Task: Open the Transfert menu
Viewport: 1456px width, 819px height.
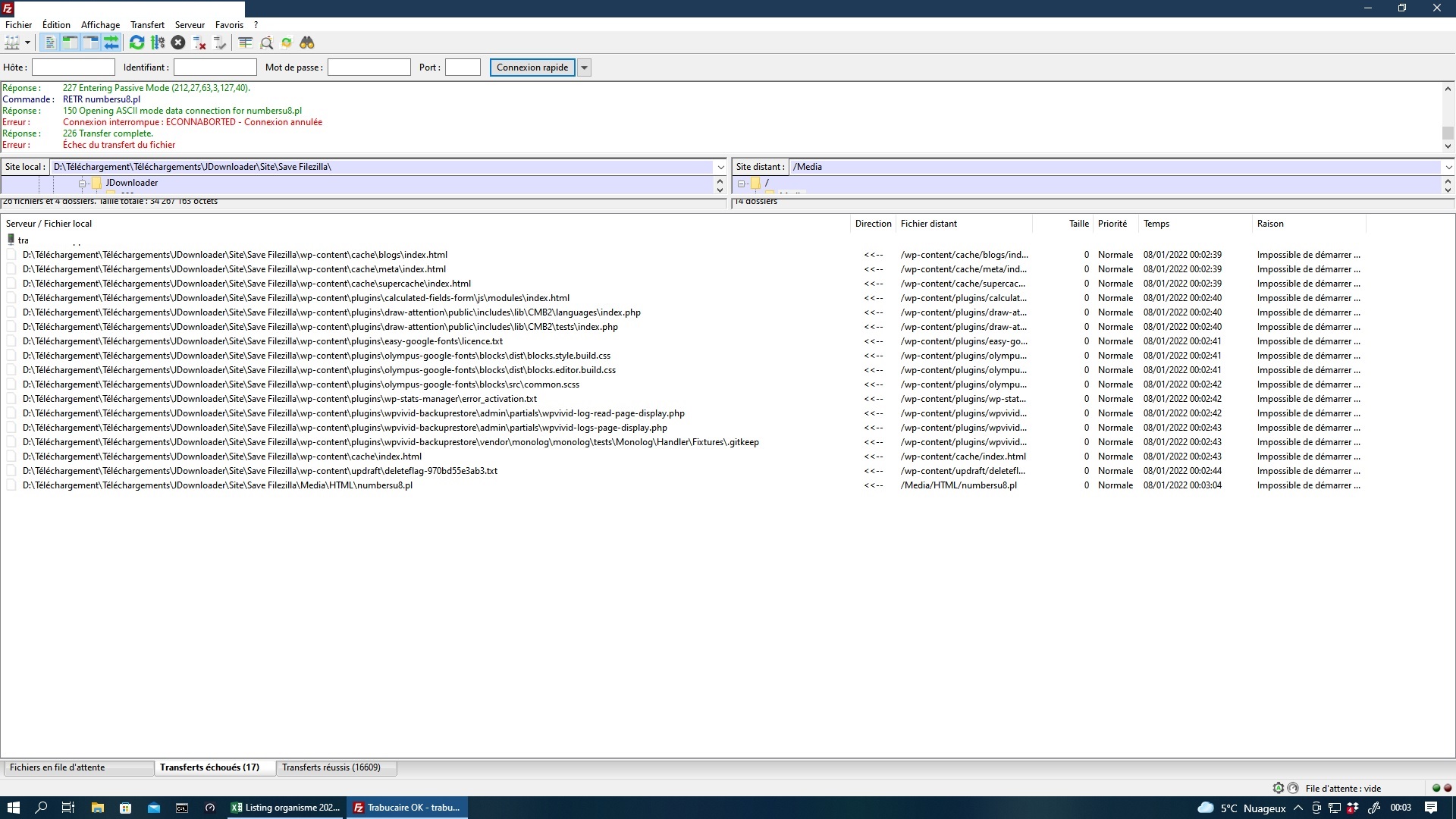Action: (x=147, y=24)
